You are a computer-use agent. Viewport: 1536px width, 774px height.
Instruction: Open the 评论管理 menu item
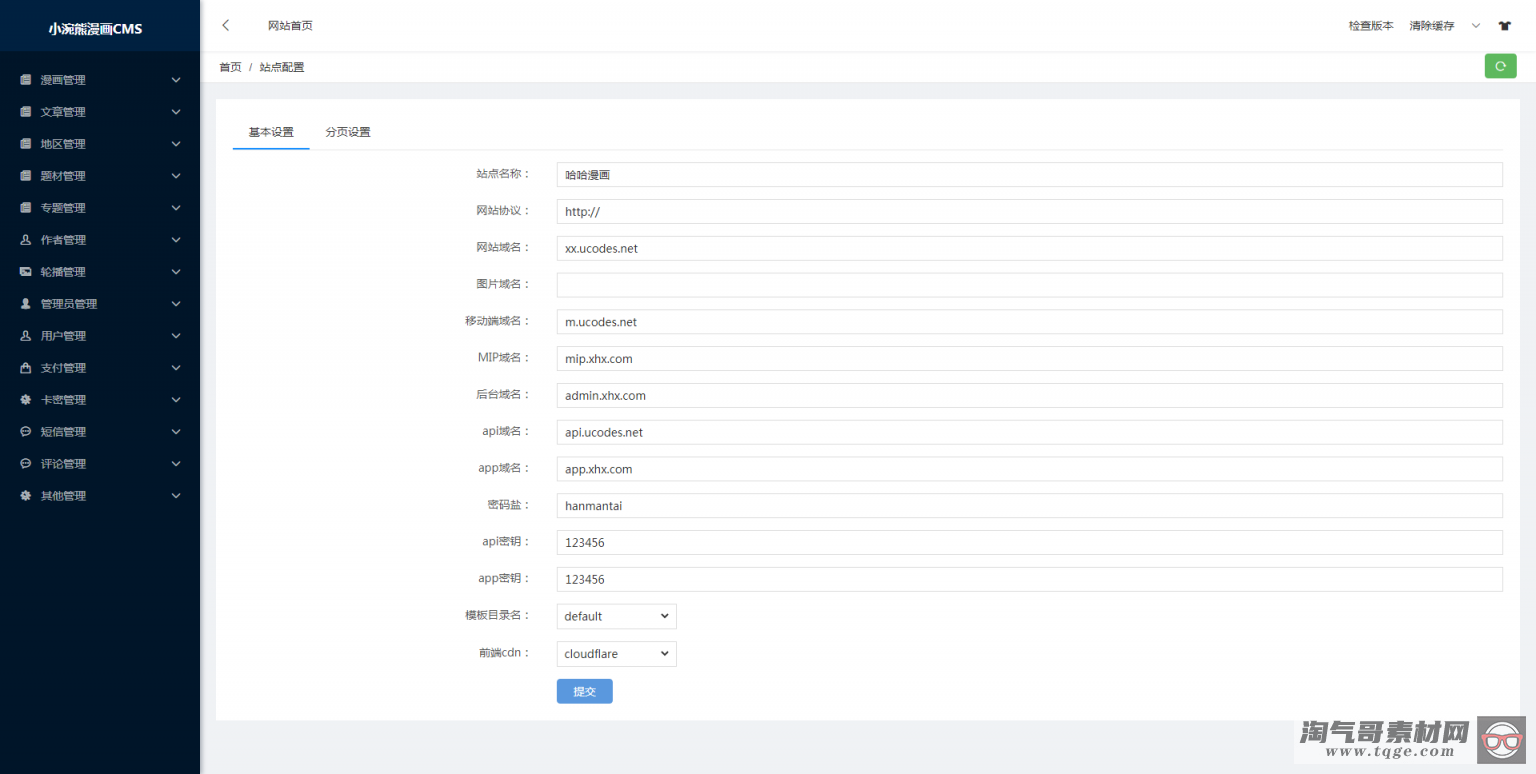pyautogui.click(x=100, y=464)
